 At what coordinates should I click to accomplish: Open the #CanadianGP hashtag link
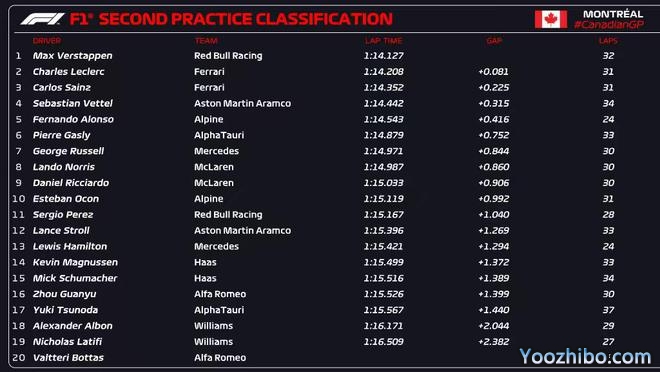(x=609, y=25)
